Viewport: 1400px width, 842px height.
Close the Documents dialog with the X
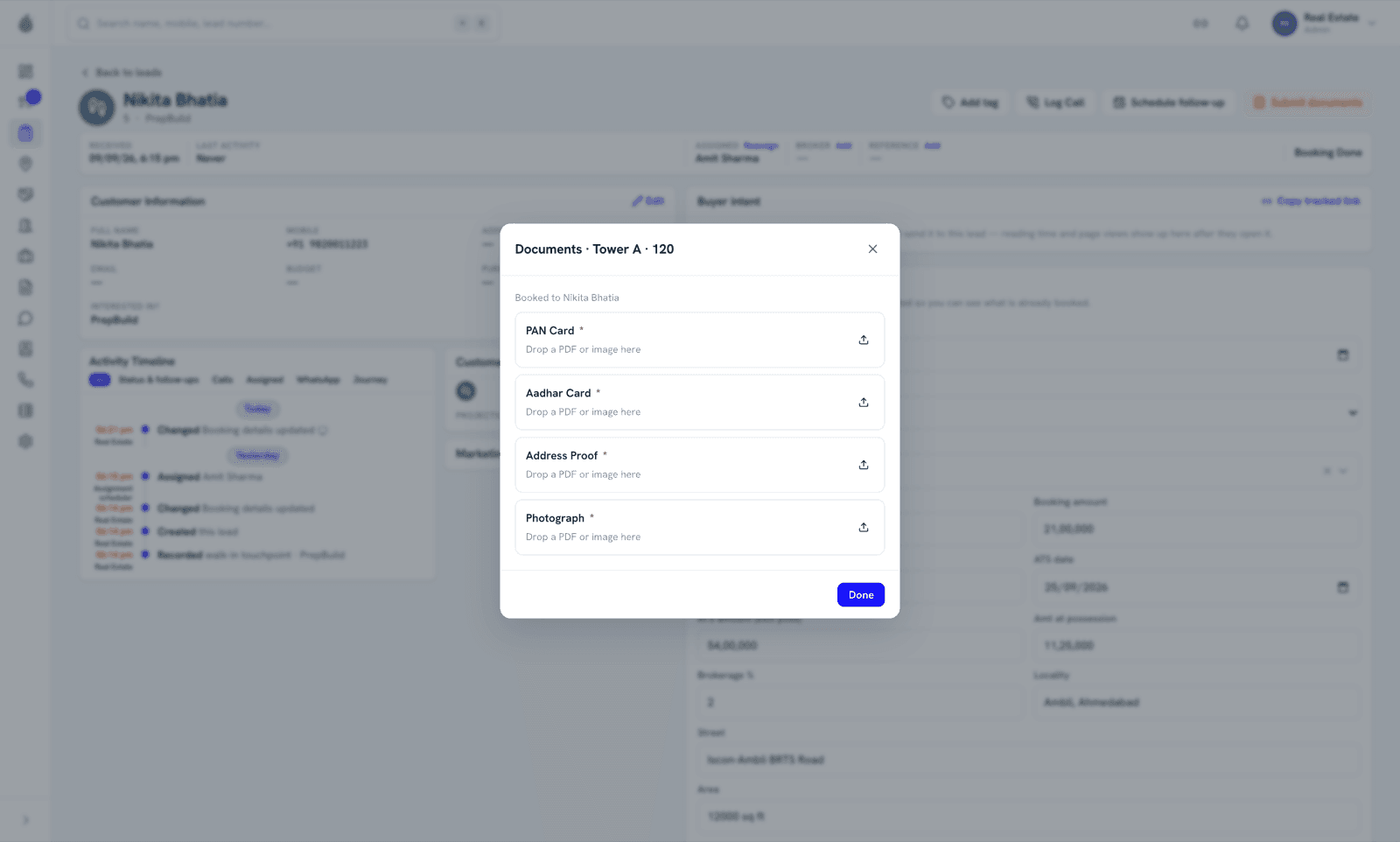pos(872,249)
